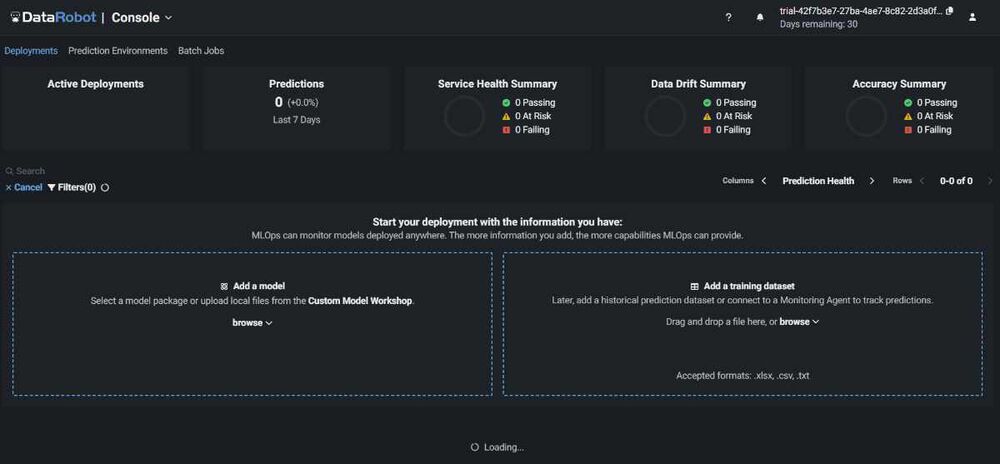The width and height of the screenshot is (1000, 464).
Task: Open the notifications bell icon
Action: coord(759,18)
